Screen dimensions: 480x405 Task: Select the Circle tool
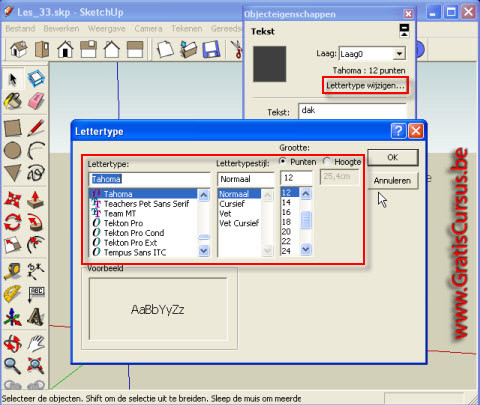(13, 150)
